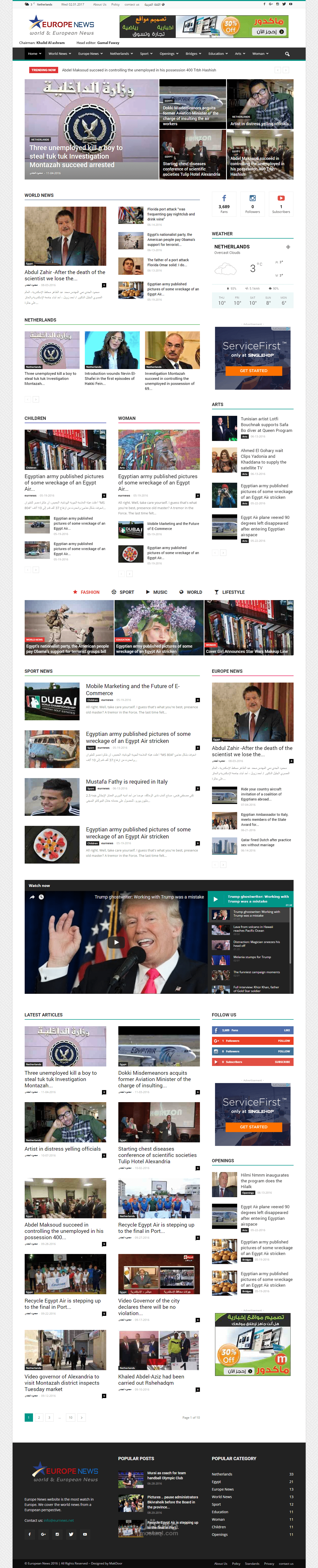Open 'Hilmi Nmnm inaugurates the program' article
318x1568 pixels.
264,1181
